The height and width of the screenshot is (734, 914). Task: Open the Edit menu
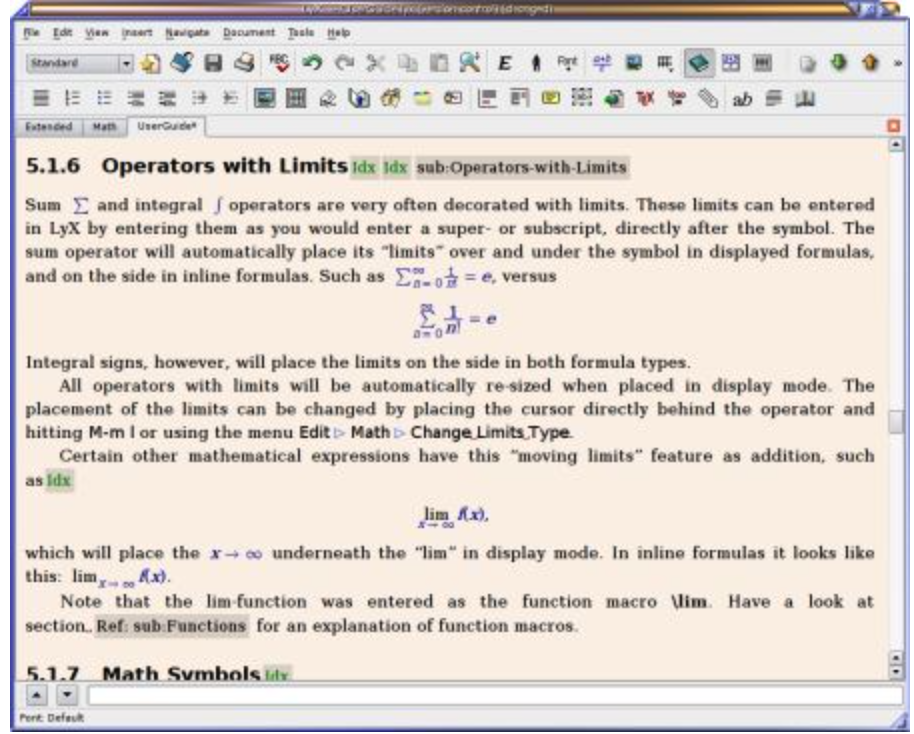pyautogui.click(x=62, y=33)
